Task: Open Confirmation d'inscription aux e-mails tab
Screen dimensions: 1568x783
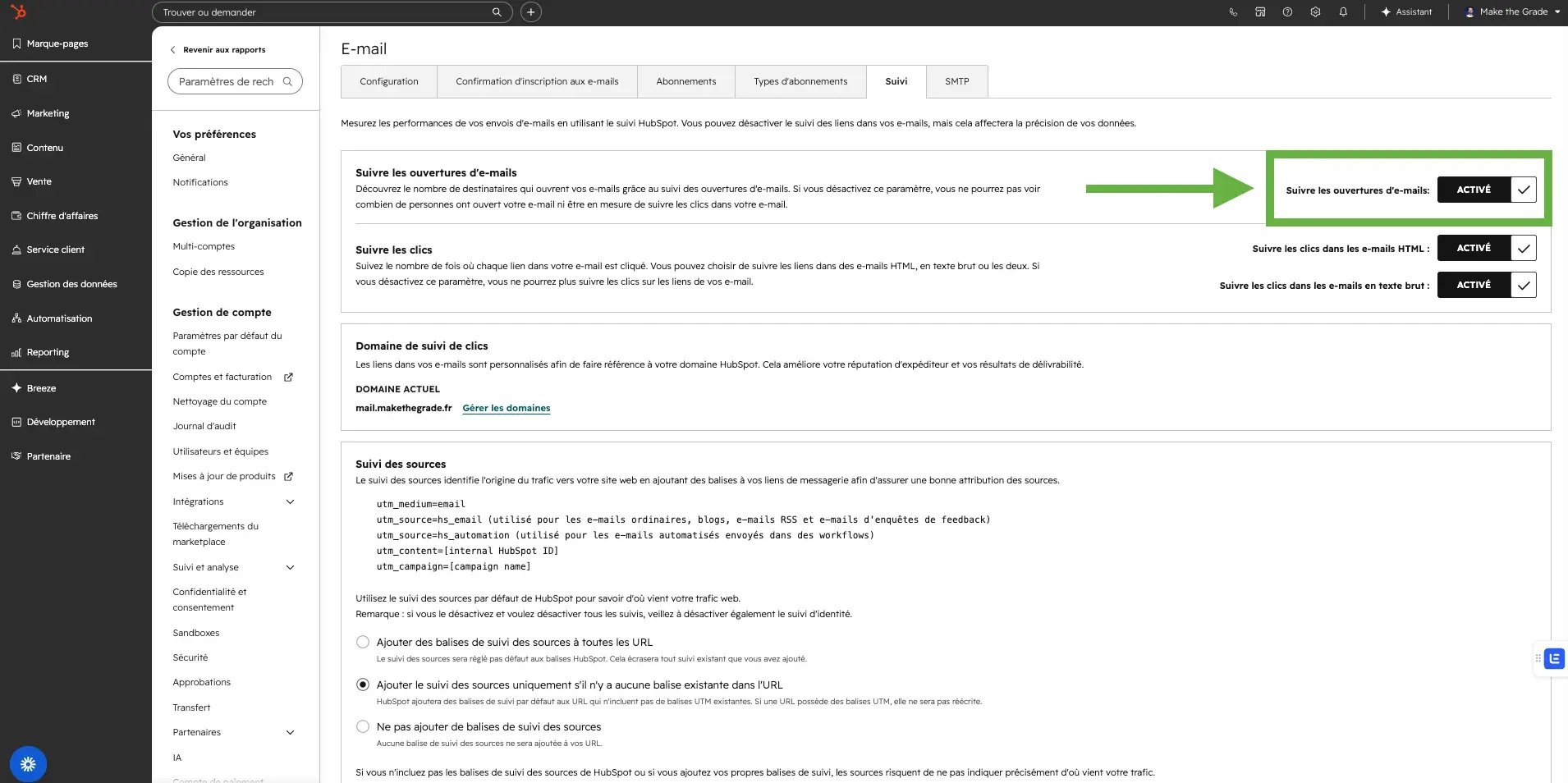Action: (x=537, y=81)
